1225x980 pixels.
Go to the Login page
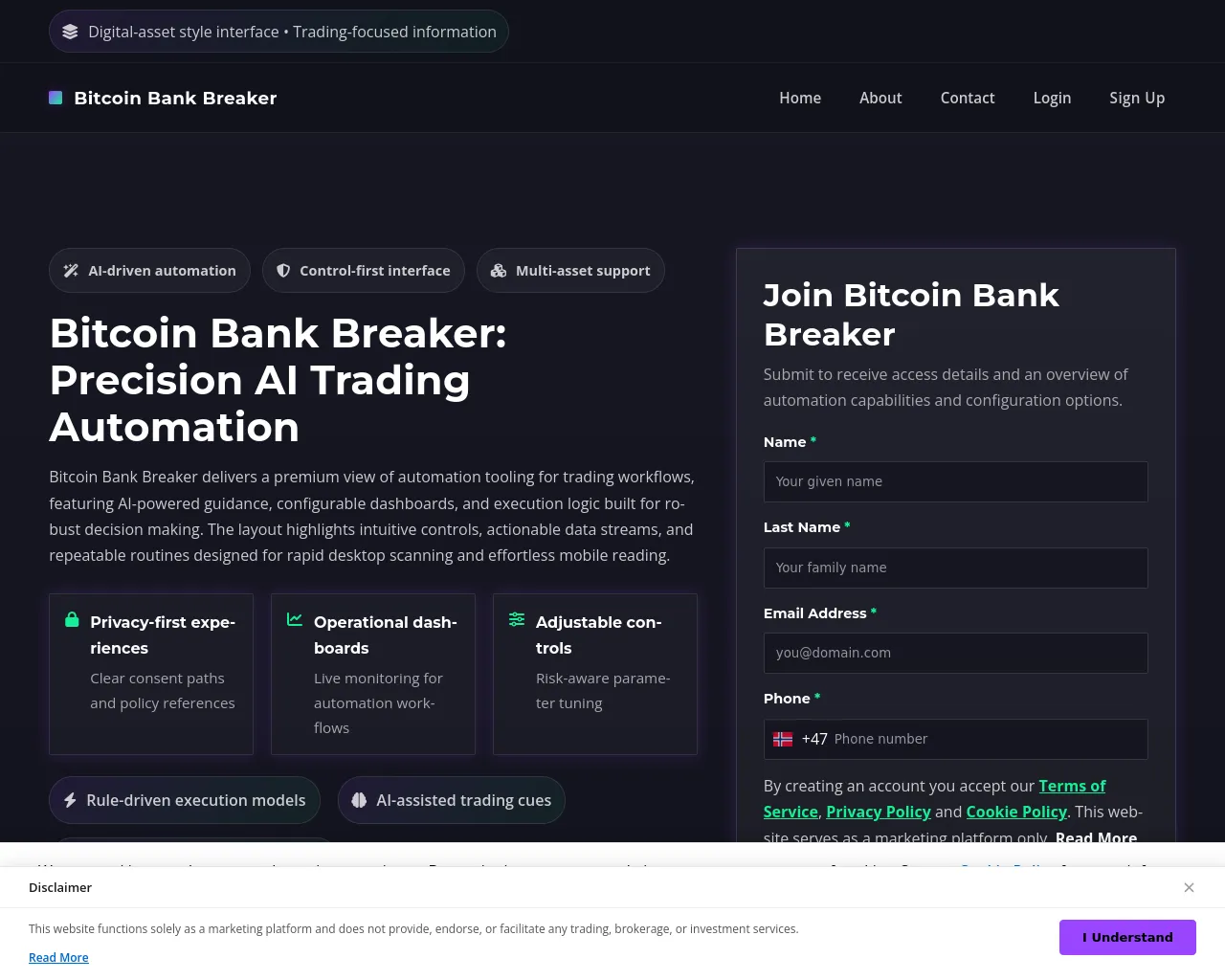[x=1052, y=98]
